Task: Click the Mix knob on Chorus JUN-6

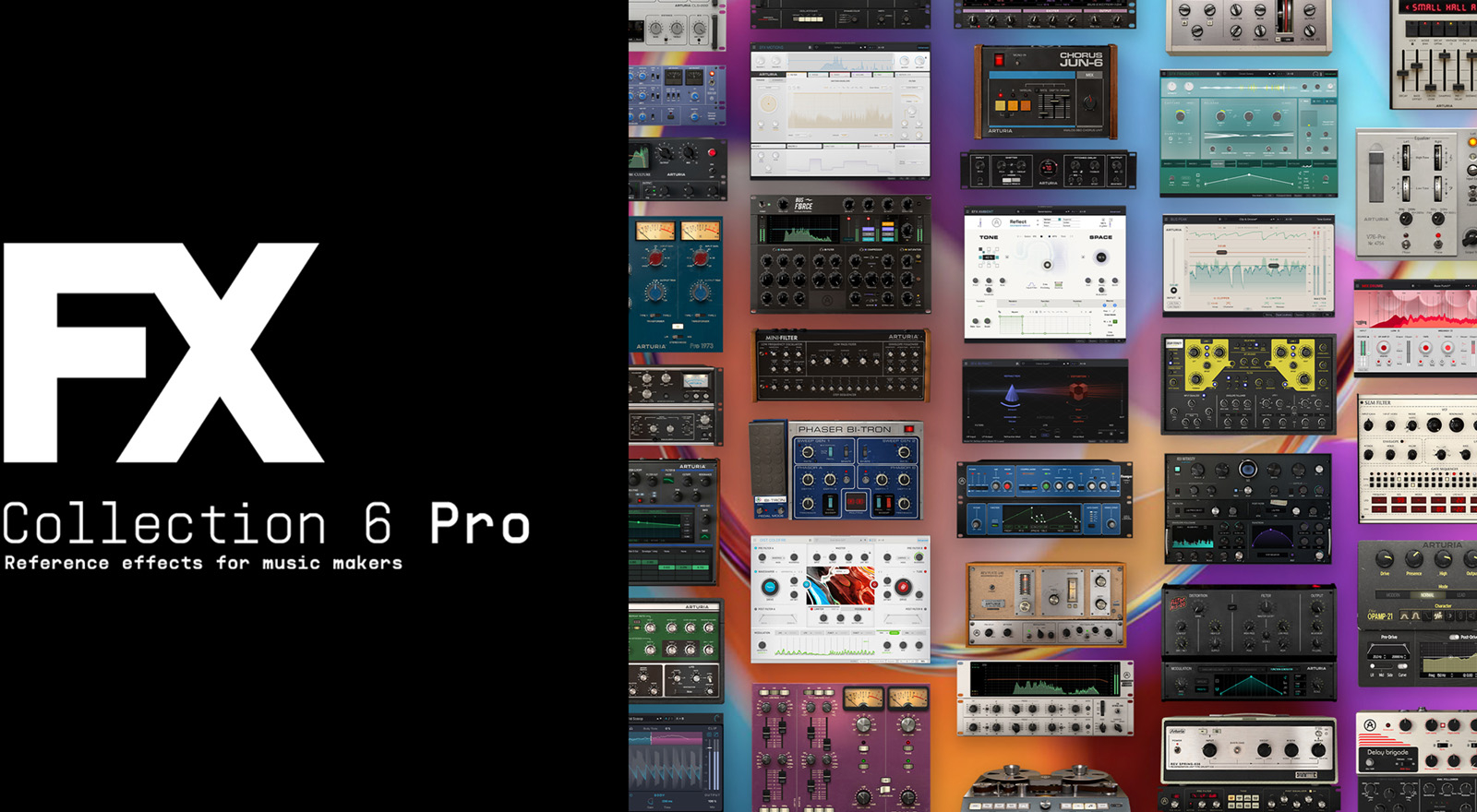Action: [1089, 101]
